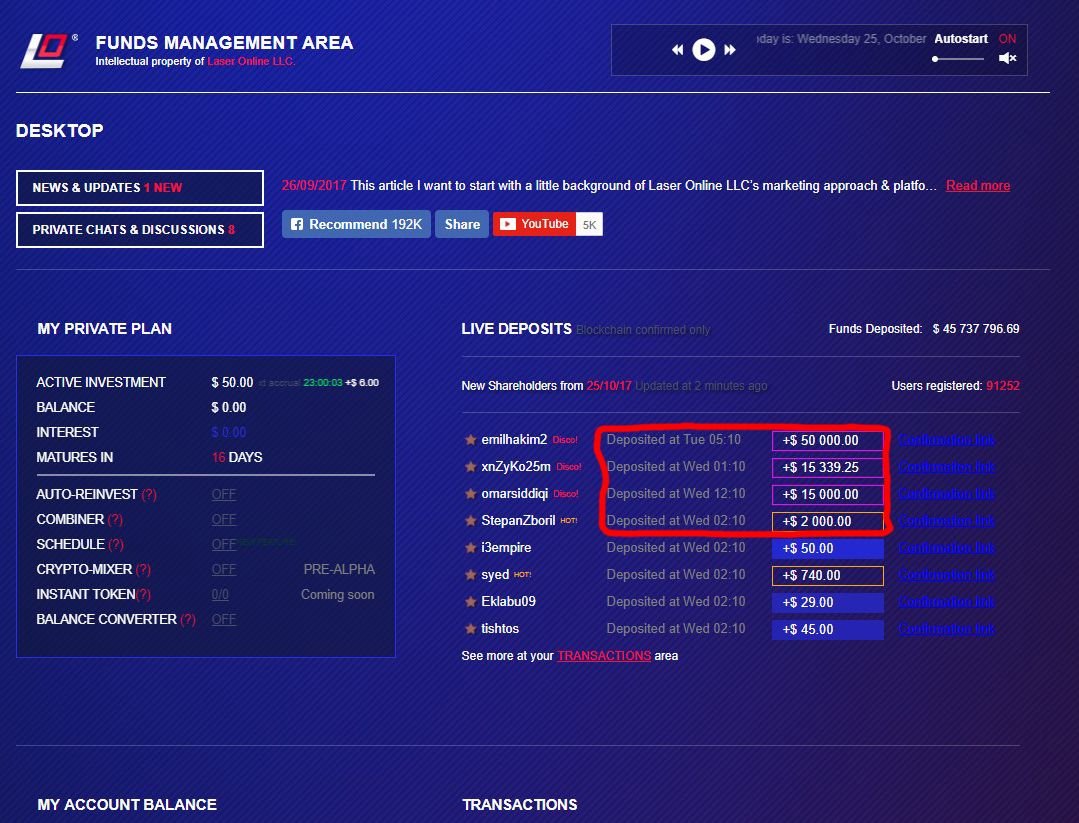Click the Active Investment $ 50.00 value
This screenshot has height=823, width=1079.
233,383
